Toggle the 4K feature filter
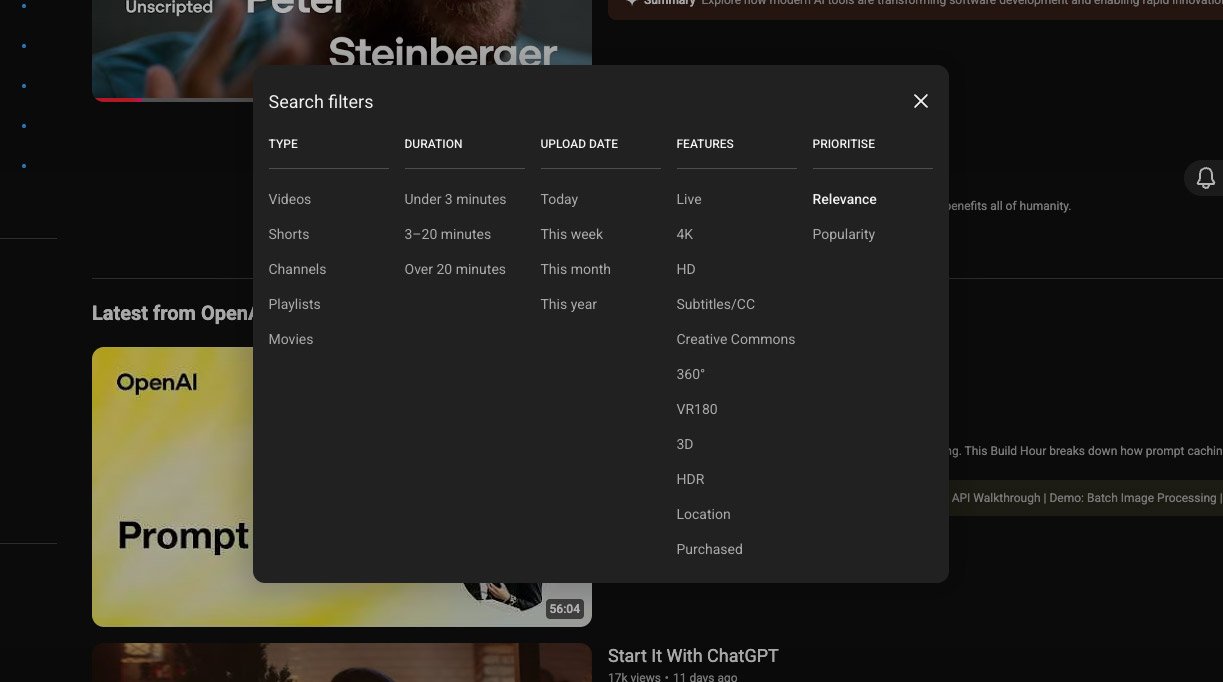Image resolution: width=1223 pixels, height=682 pixels. tap(685, 234)
